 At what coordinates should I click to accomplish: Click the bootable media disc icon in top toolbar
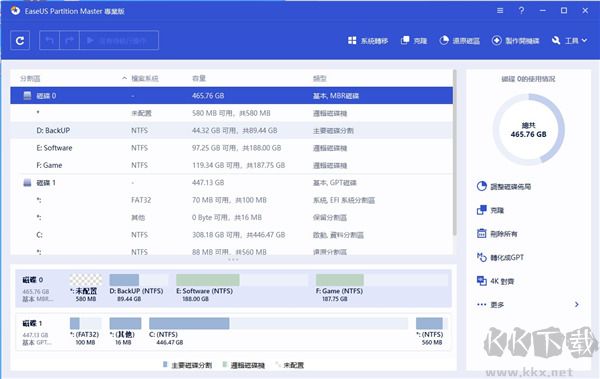click(x=496, y=41)
